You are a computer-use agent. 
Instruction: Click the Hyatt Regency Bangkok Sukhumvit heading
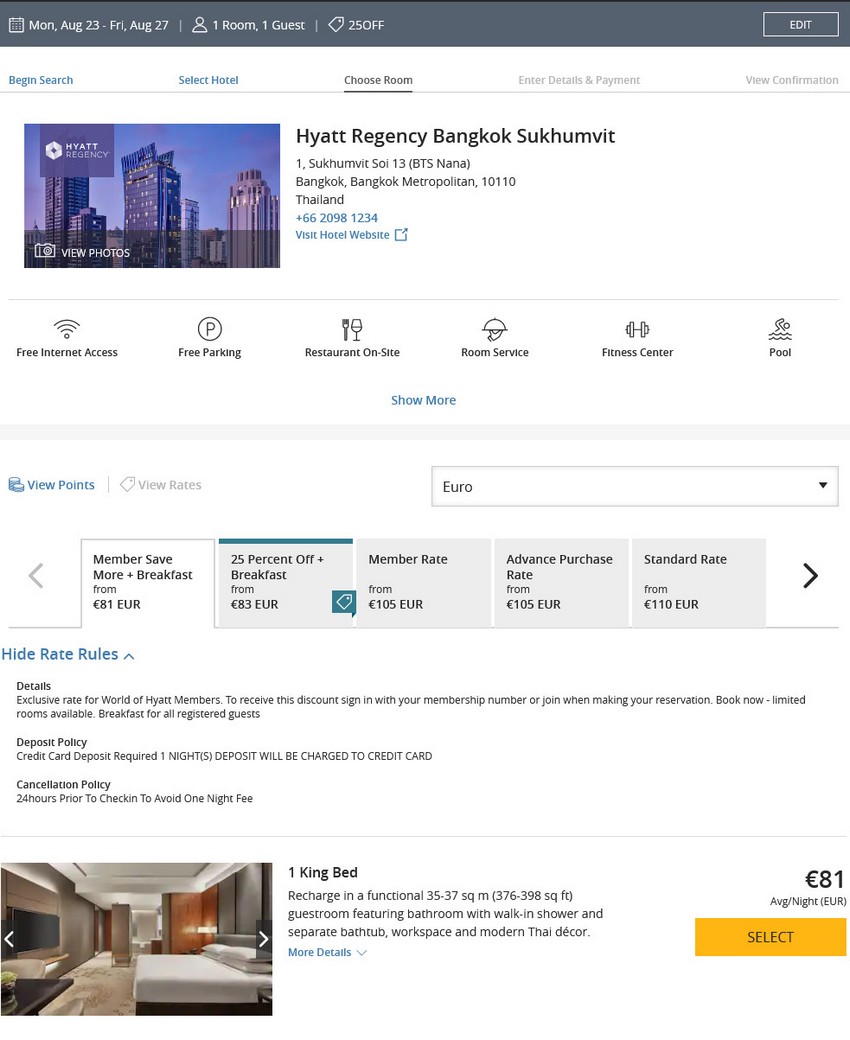point(455,136)
